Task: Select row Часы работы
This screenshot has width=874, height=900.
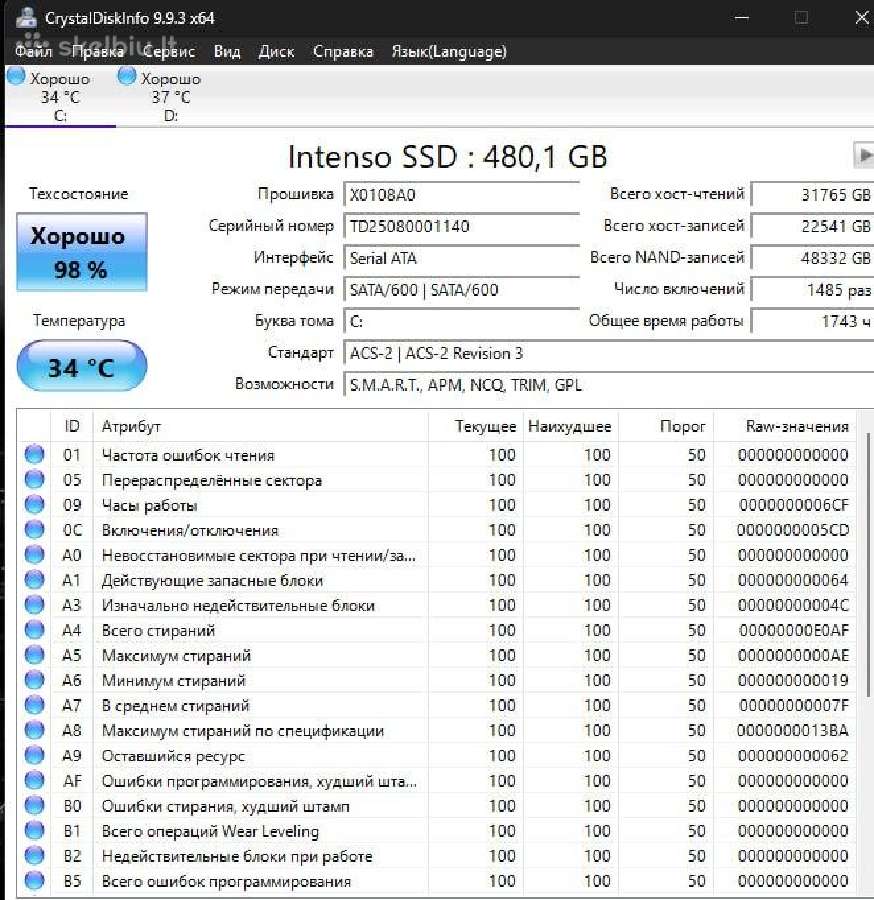Action: 436,505
